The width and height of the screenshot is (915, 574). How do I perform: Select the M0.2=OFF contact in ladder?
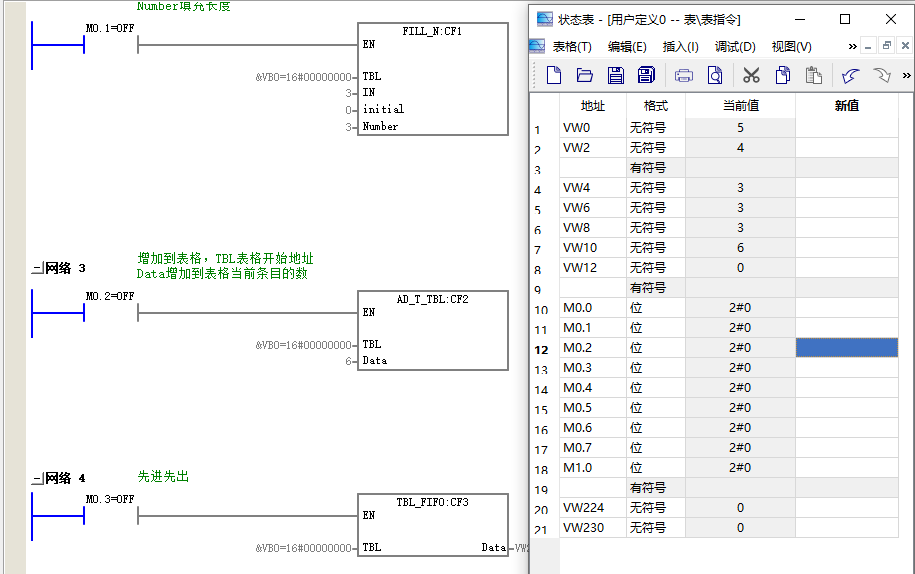pyautogui.click(x=110, y=313)
